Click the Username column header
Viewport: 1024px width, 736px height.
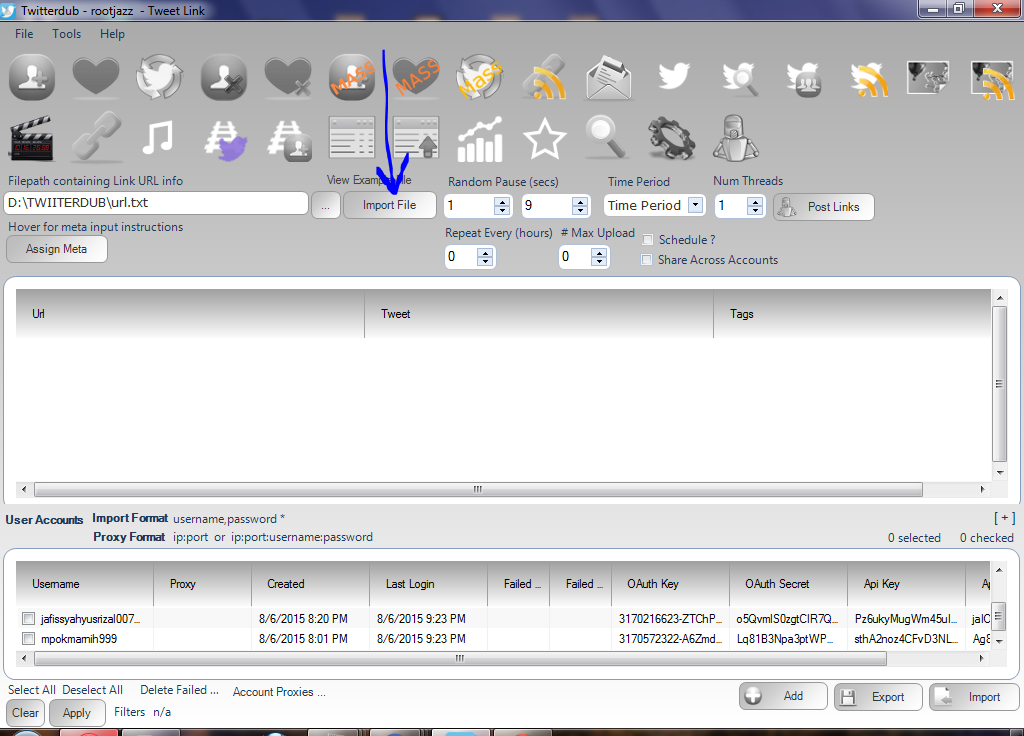[x=84, y=584]
